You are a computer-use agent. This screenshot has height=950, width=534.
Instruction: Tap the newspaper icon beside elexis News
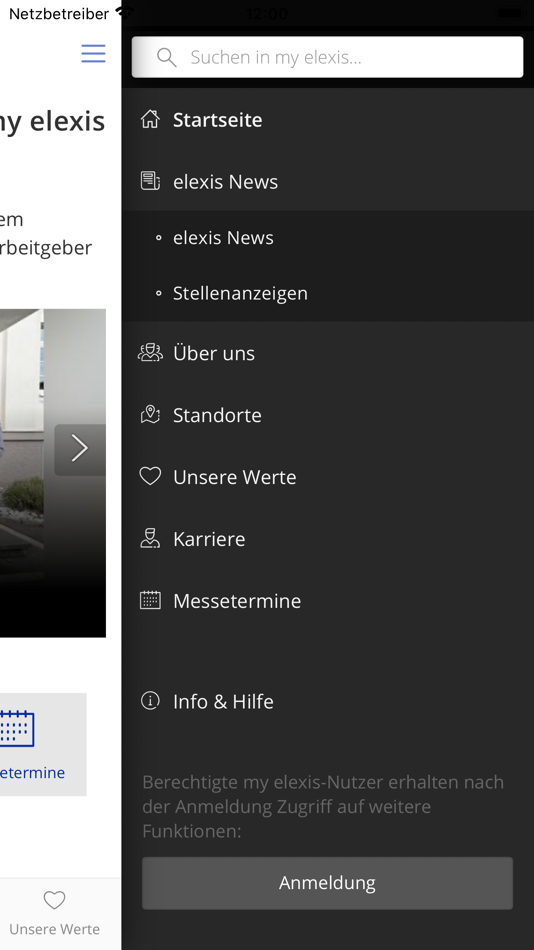(150, 181)
